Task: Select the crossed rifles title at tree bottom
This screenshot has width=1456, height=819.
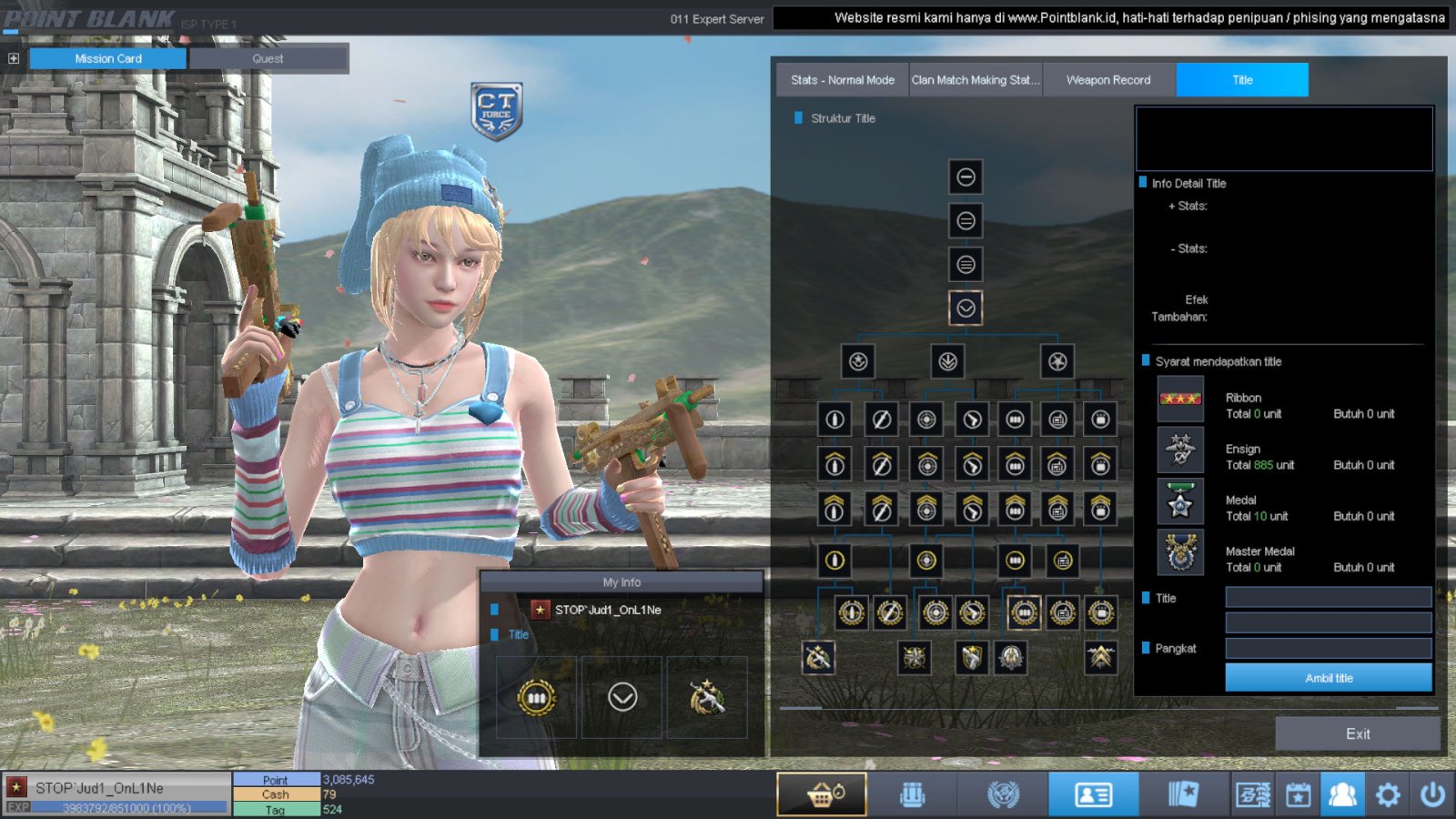Action: pos(817,657)
